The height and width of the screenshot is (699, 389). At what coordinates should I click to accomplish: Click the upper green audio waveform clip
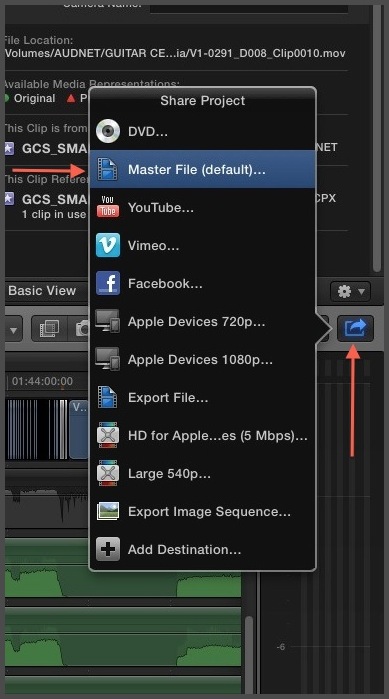pyautogui.click(x=123, y=568)
